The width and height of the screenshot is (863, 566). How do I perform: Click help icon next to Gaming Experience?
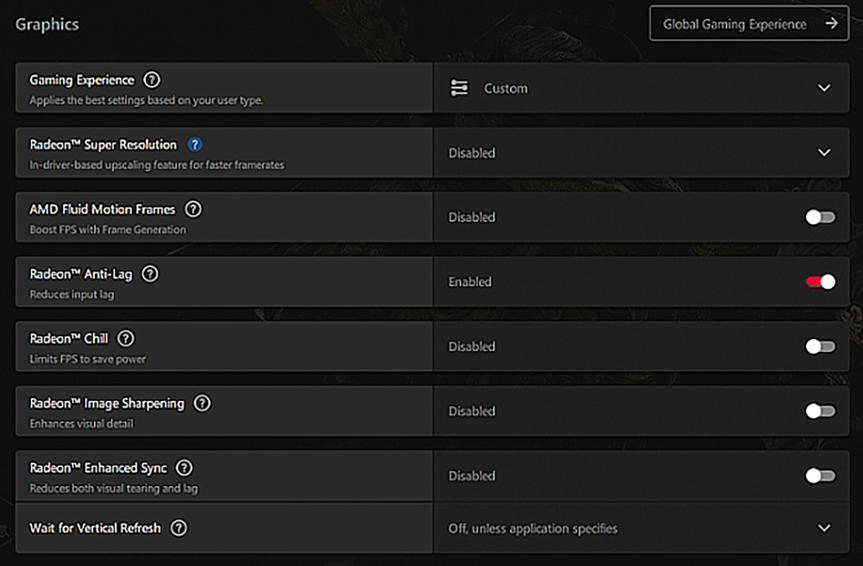coord(151,80)
